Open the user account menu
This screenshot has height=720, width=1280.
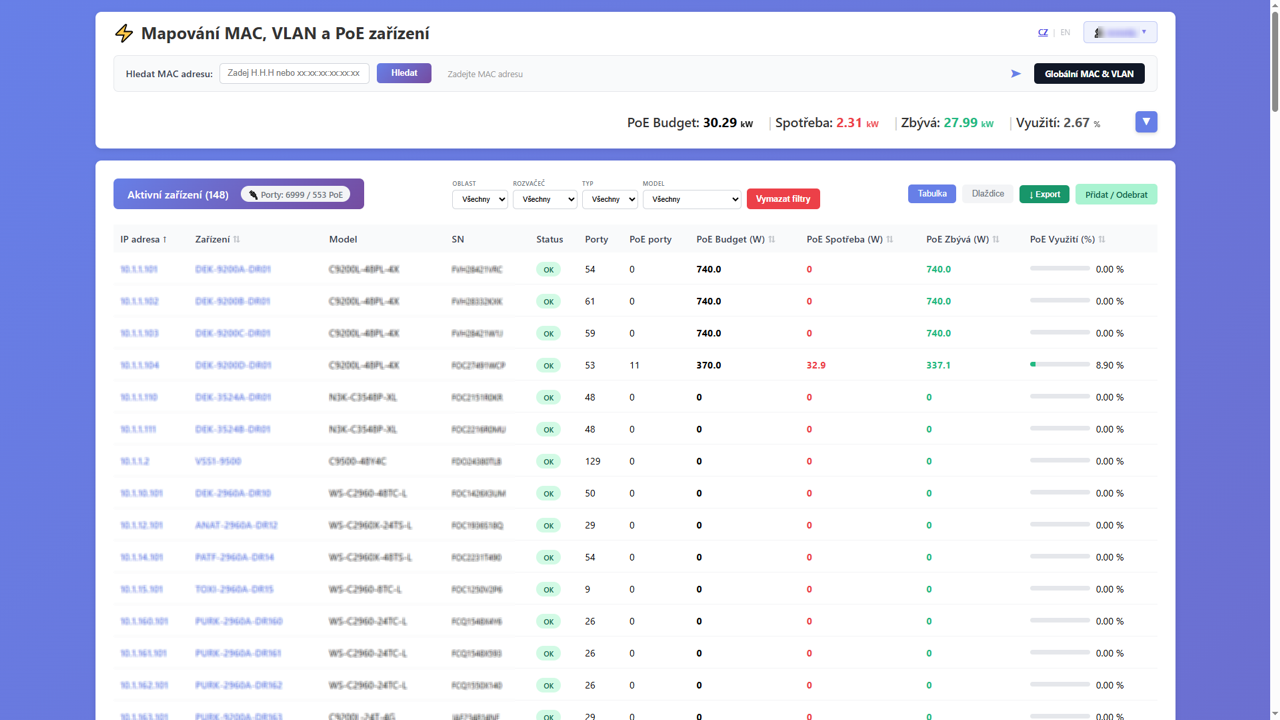click(1120, 32)
